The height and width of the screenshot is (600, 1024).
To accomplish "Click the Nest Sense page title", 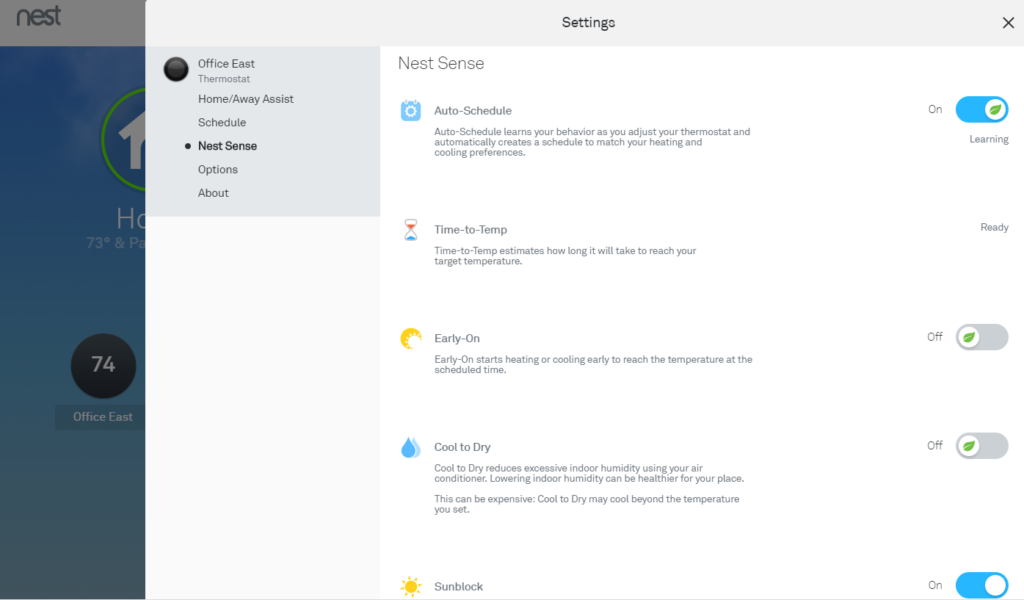I will click(x=441, y=63).
